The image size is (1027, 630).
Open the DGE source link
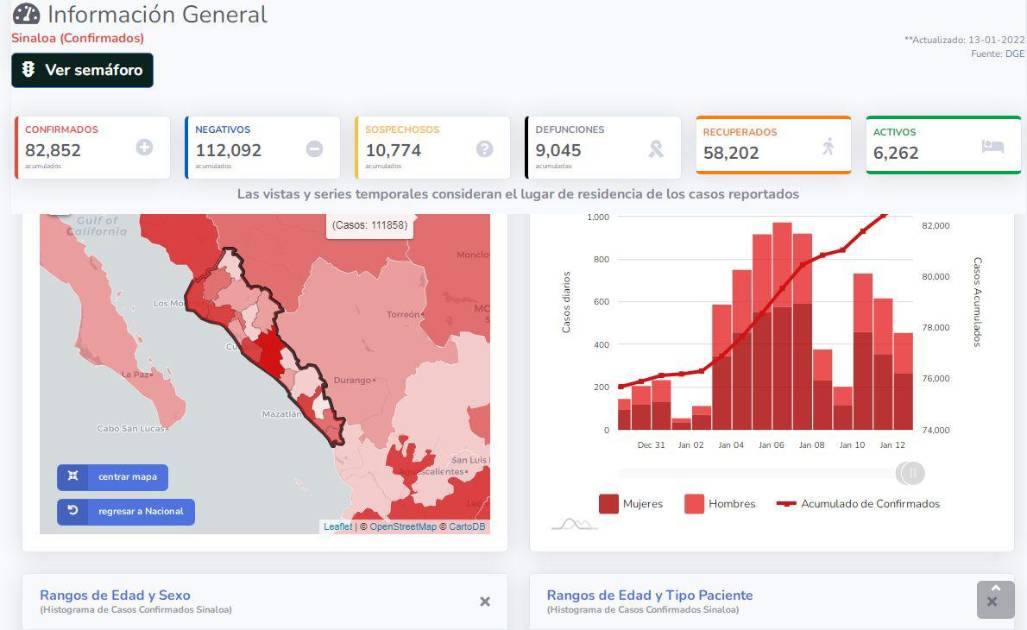[1014, 54]
